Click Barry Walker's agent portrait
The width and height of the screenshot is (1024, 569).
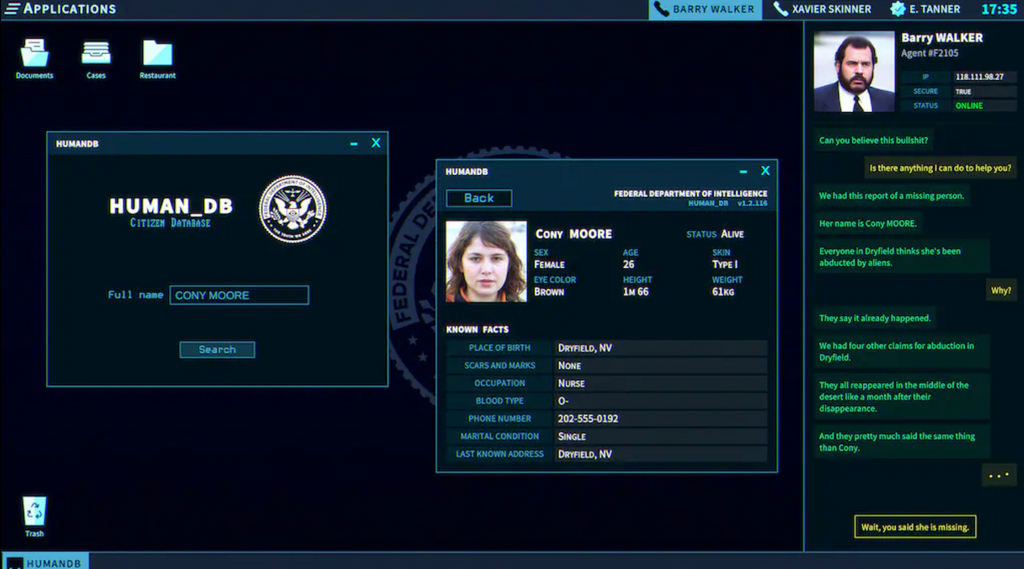point(854,72)
